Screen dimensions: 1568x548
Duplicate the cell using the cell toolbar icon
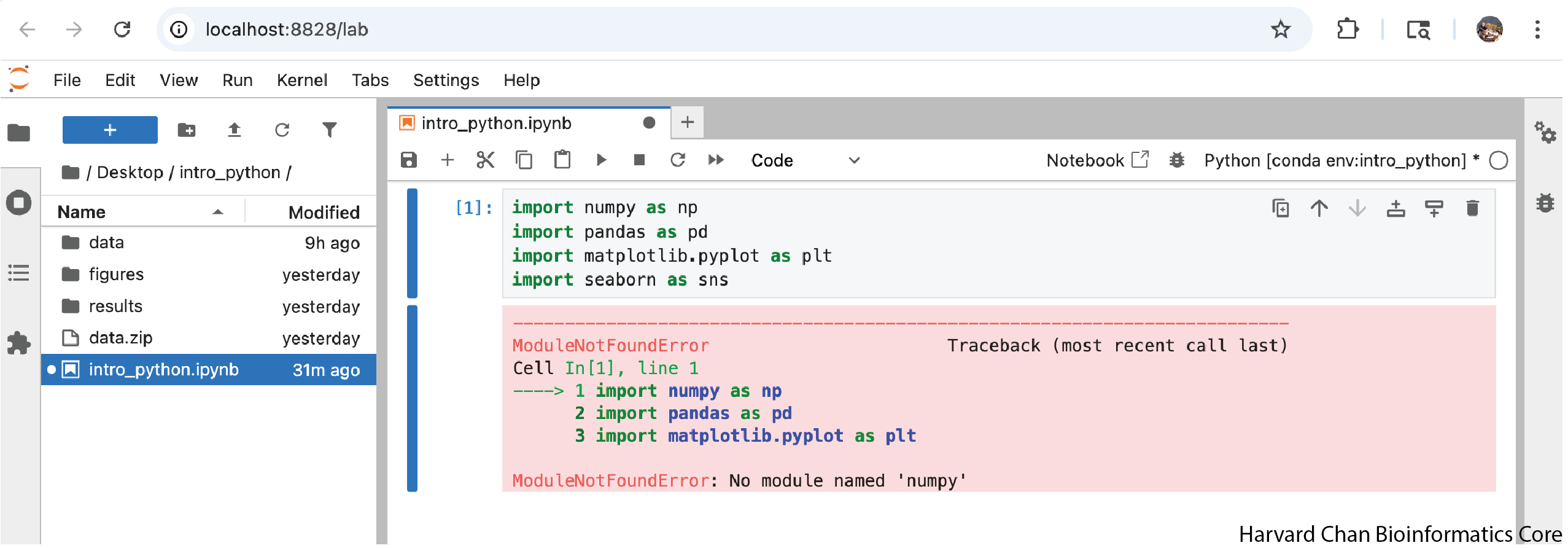(x=1280, y=209)
